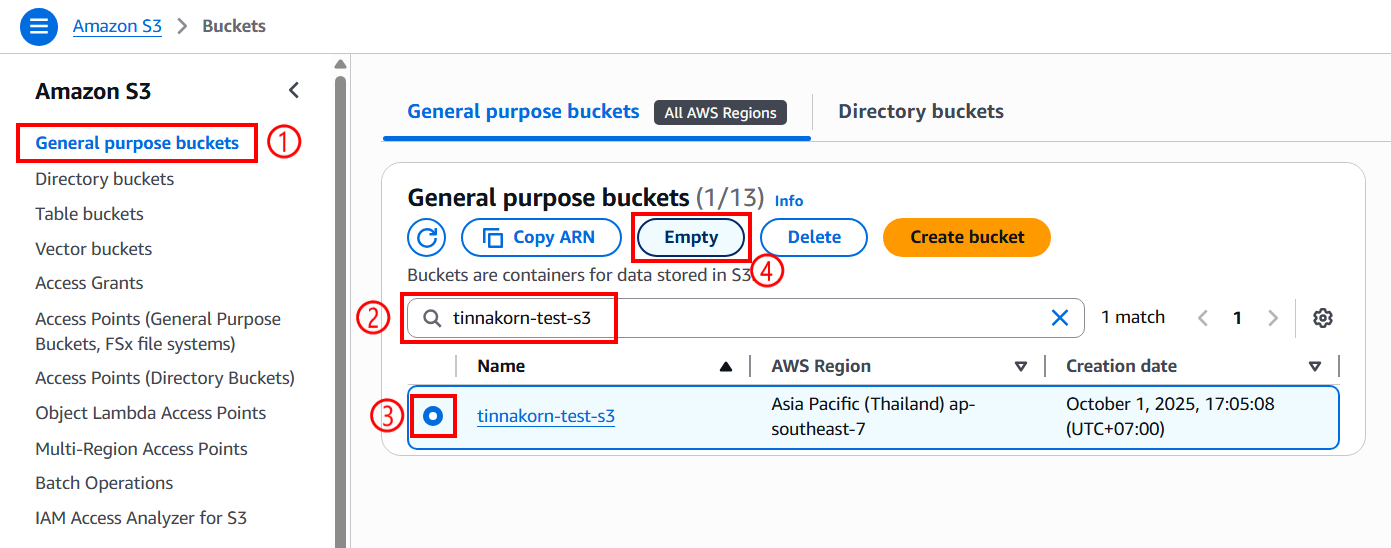
Task: Sort by AWS Region column arrow
Action: click(x=1021, y=367)
